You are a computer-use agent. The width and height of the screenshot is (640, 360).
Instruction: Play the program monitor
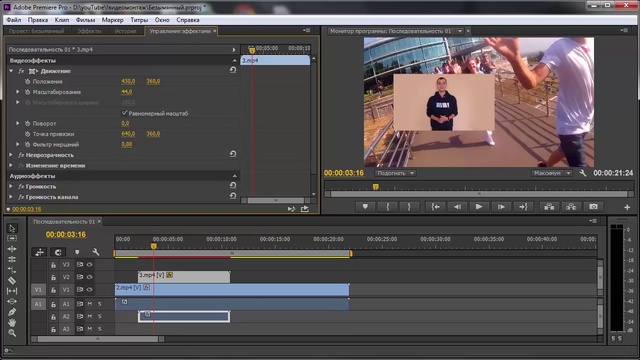[479, 207]
